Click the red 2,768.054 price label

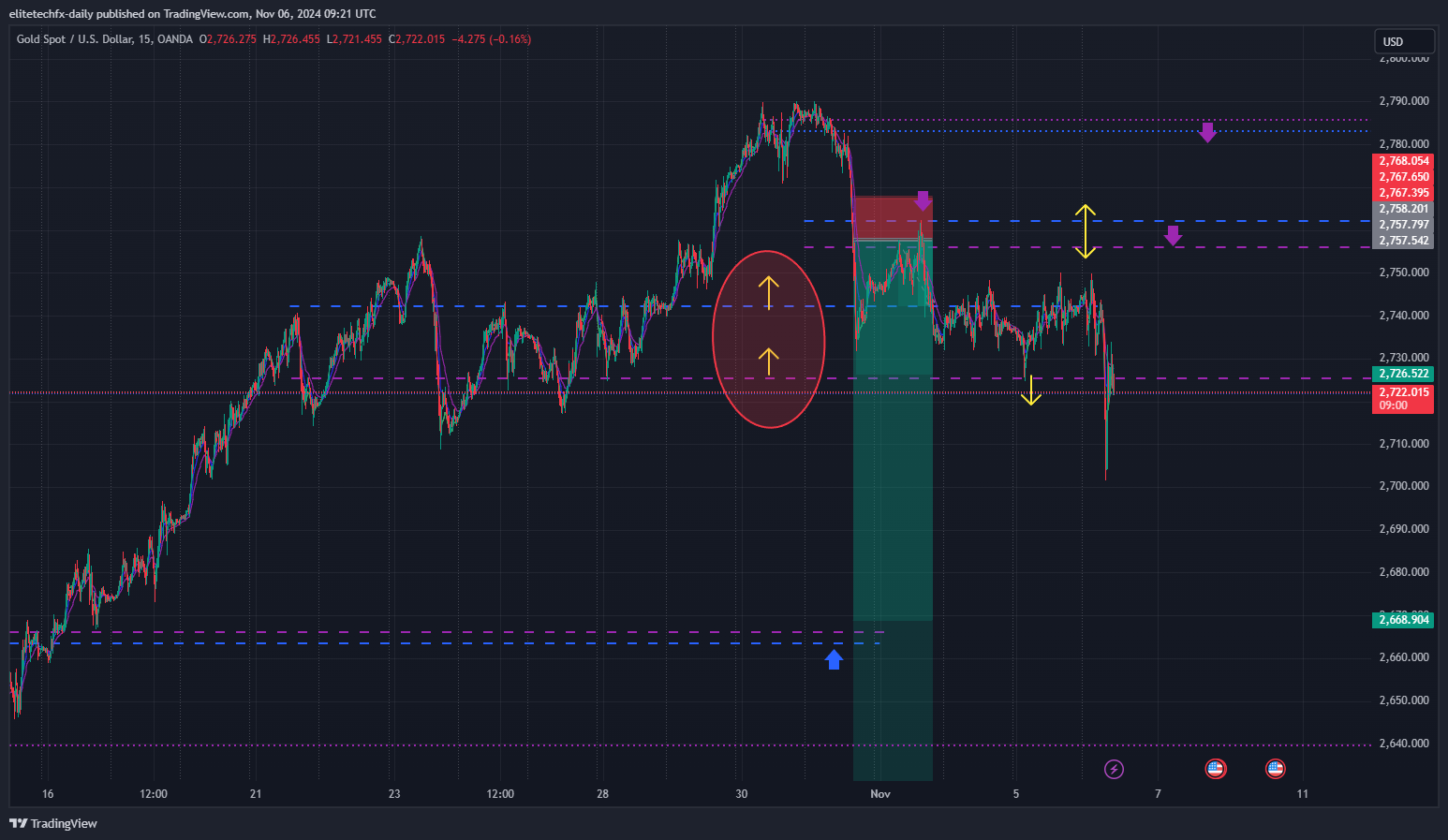[x=1402, y=161]
